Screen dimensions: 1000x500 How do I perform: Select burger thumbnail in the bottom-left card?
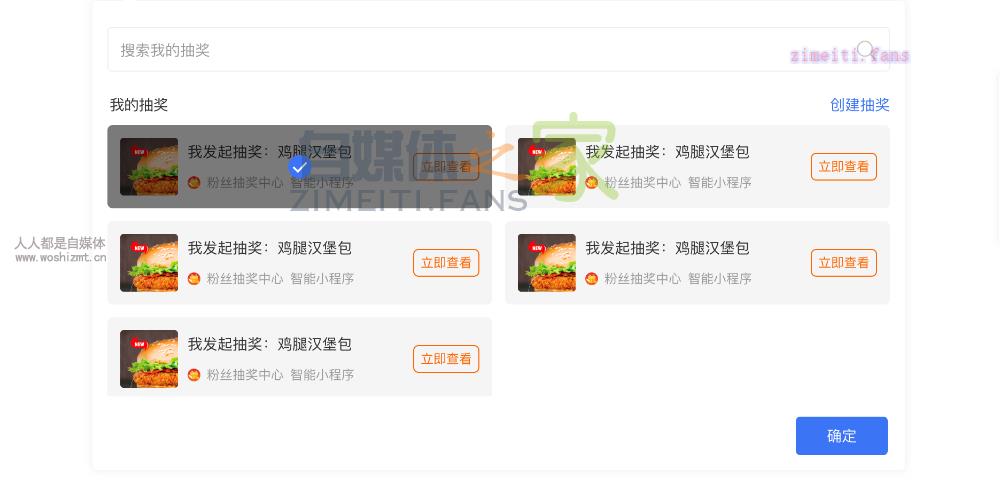click(x=149, y=358)
